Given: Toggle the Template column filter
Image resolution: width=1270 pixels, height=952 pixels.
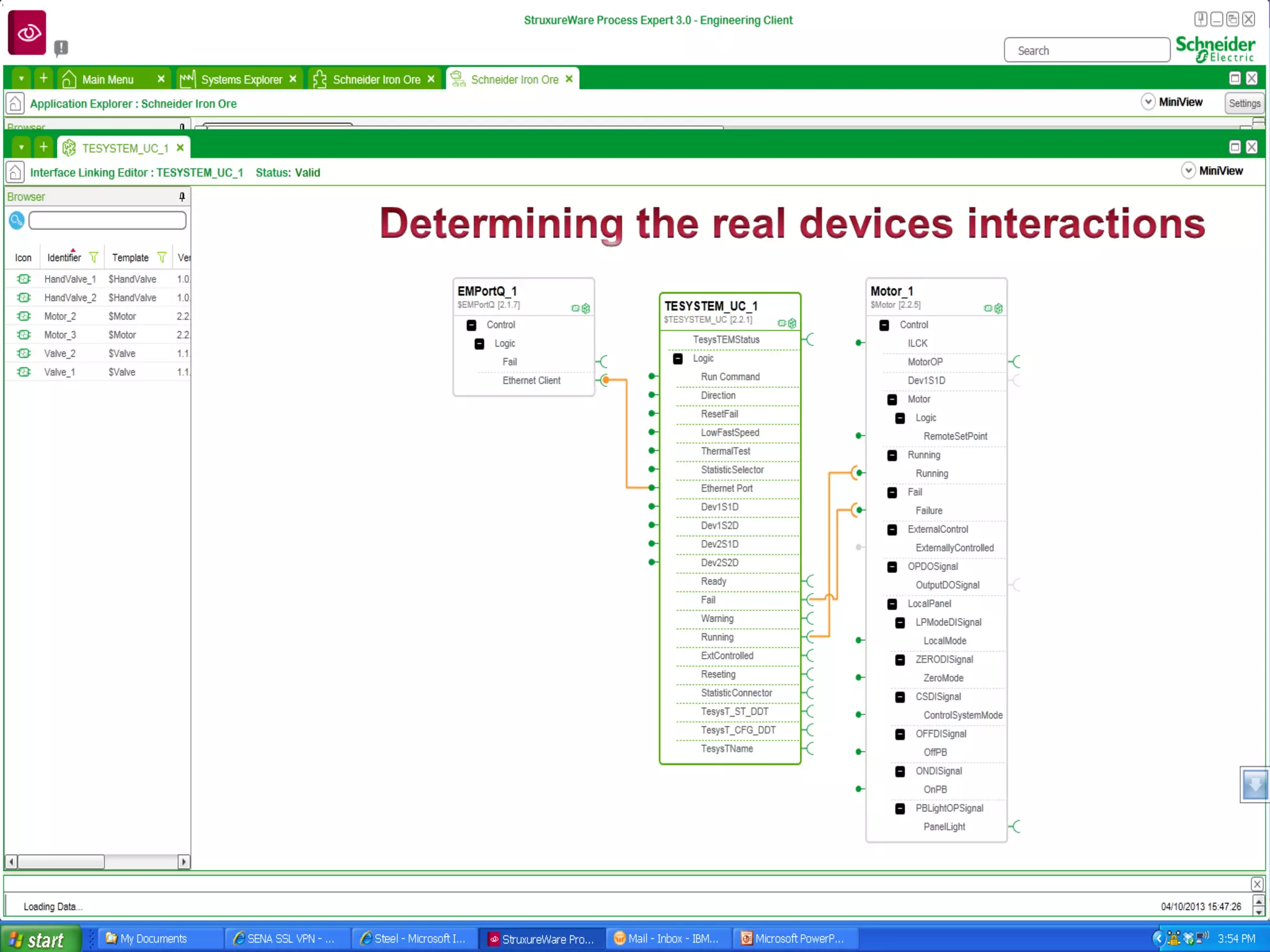Looking at the screenshot, I should point(162,257).
